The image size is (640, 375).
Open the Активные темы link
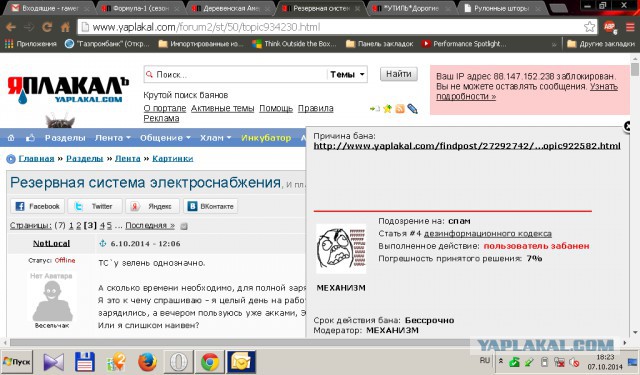pyautogui.click(x=222, y=109)
